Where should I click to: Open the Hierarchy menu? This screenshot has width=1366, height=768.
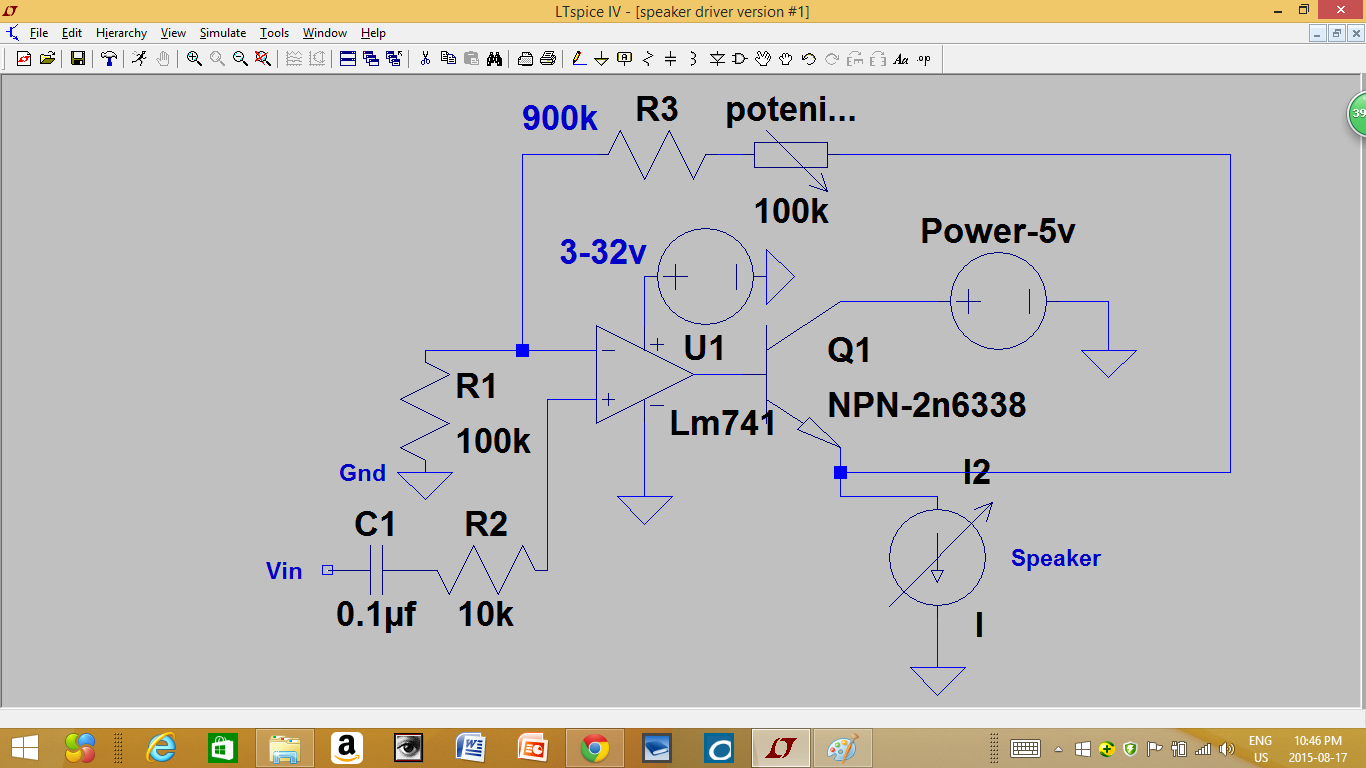click(121, 33)
